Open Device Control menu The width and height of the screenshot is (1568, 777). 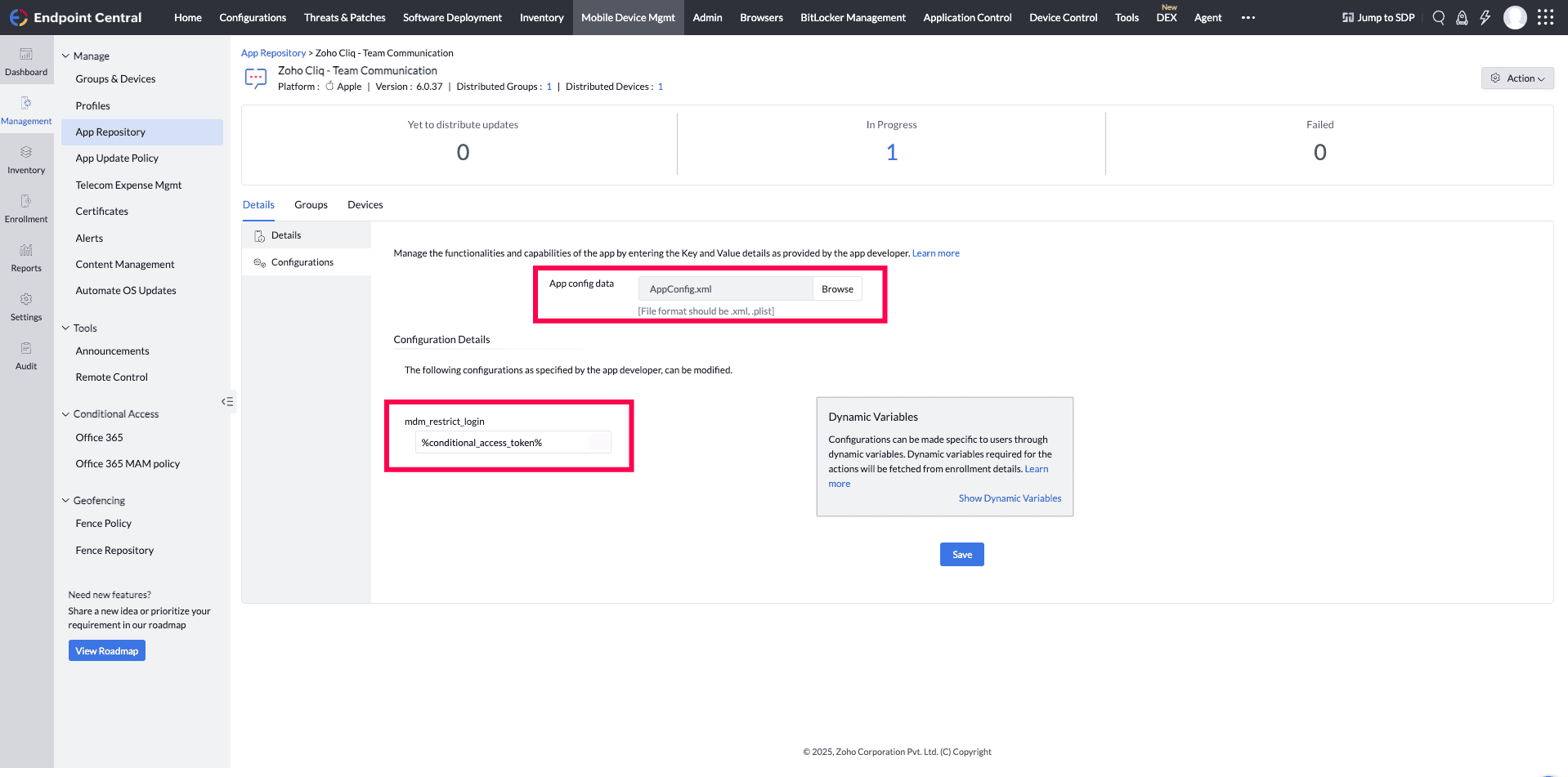[x=1063, y=17]
